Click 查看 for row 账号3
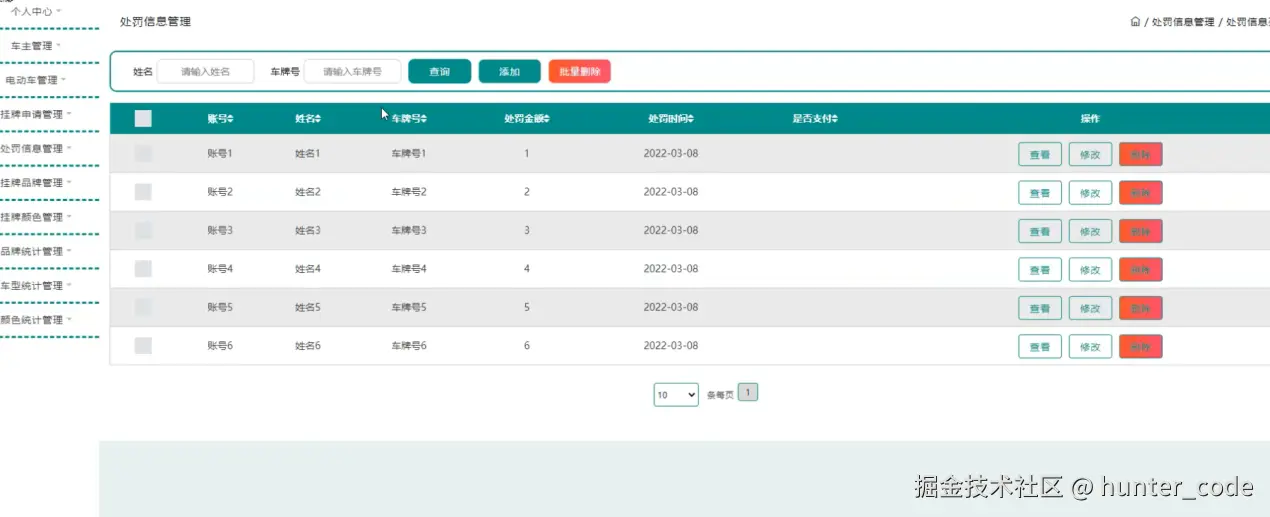 [1040, 231]
